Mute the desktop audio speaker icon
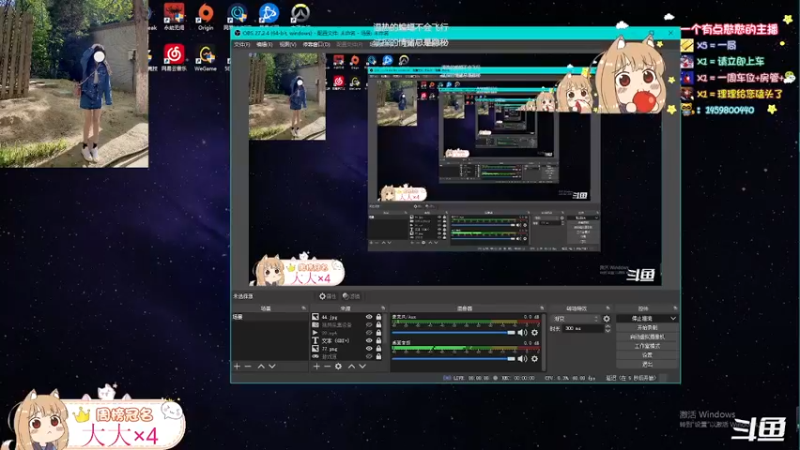 coord(522,359)
